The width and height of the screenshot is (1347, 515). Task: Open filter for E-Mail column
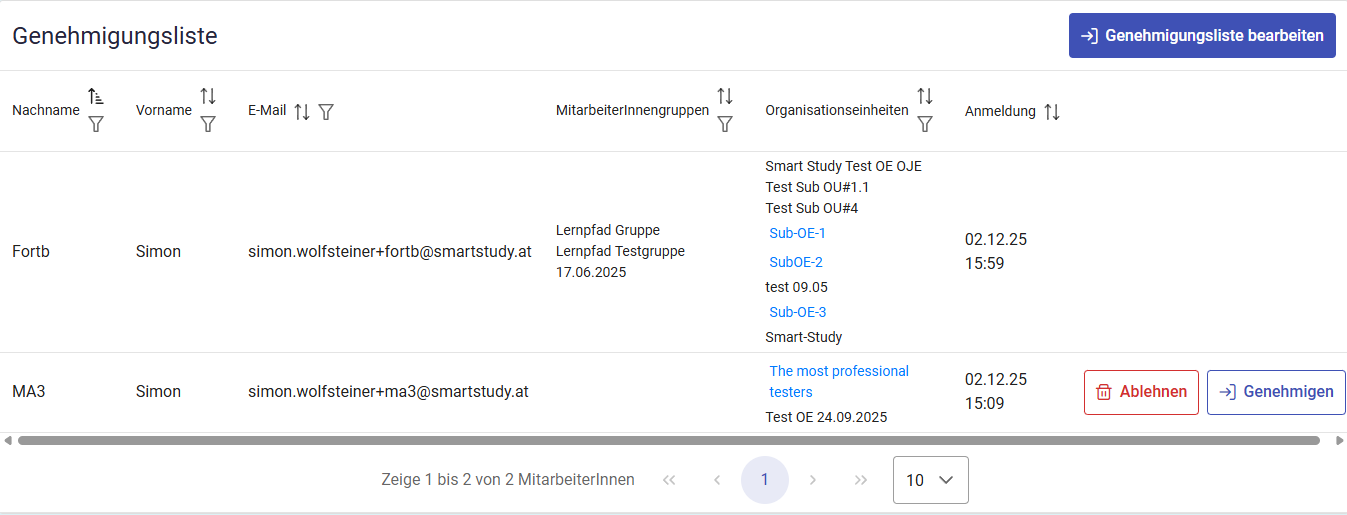click(x=326, y=112)
